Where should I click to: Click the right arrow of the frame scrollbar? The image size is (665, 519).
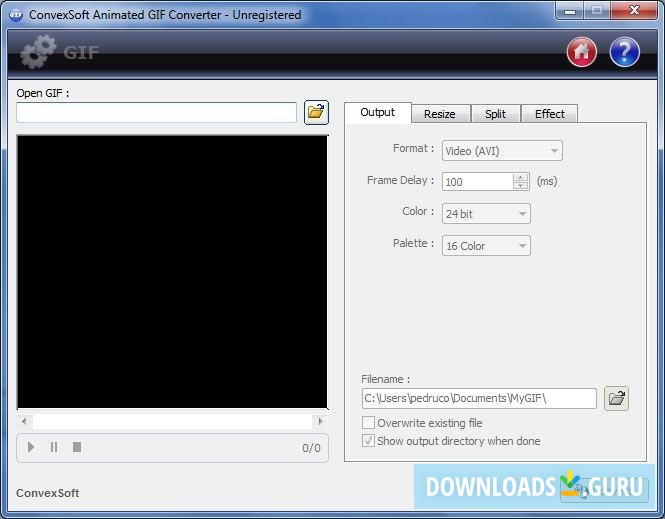(320, 421)
